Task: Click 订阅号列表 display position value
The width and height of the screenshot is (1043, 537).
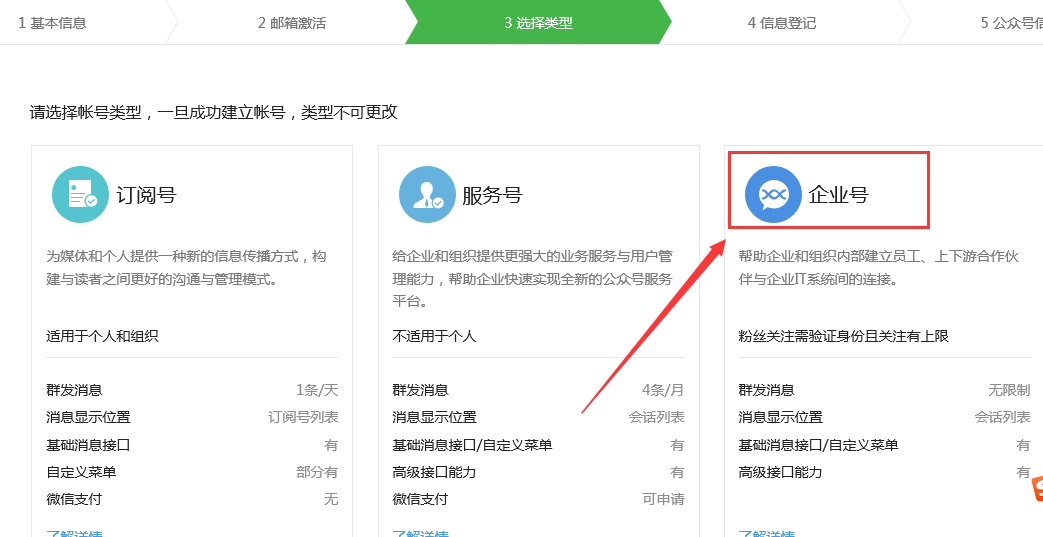Action: (303, 417)
